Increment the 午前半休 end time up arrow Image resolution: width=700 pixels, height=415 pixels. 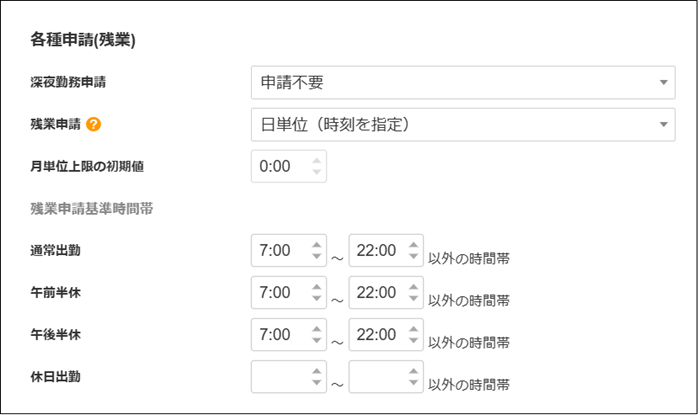[x=413, y=287]
